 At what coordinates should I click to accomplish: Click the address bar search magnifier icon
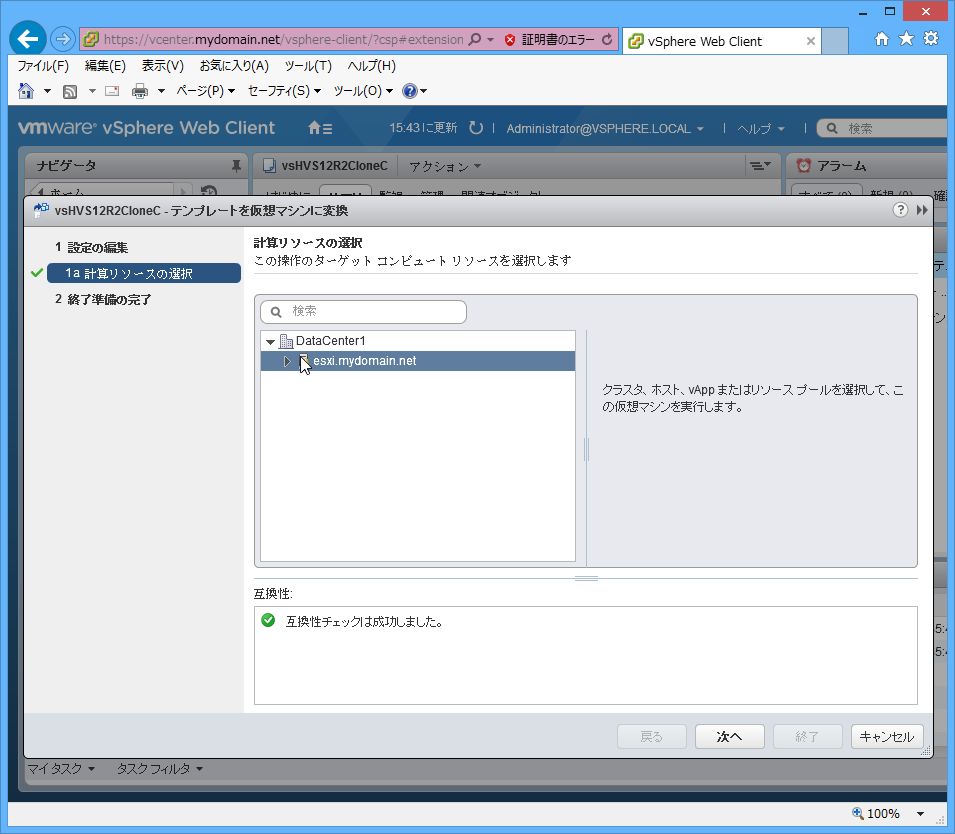point(474,40)
